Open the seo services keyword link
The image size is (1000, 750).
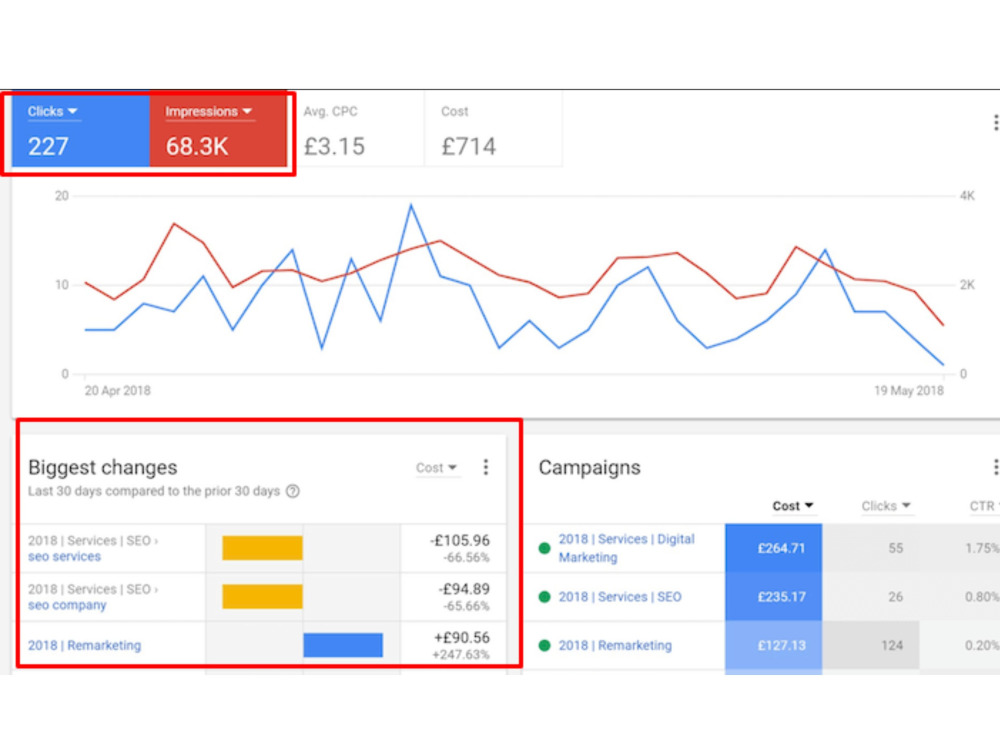point(64,557)
